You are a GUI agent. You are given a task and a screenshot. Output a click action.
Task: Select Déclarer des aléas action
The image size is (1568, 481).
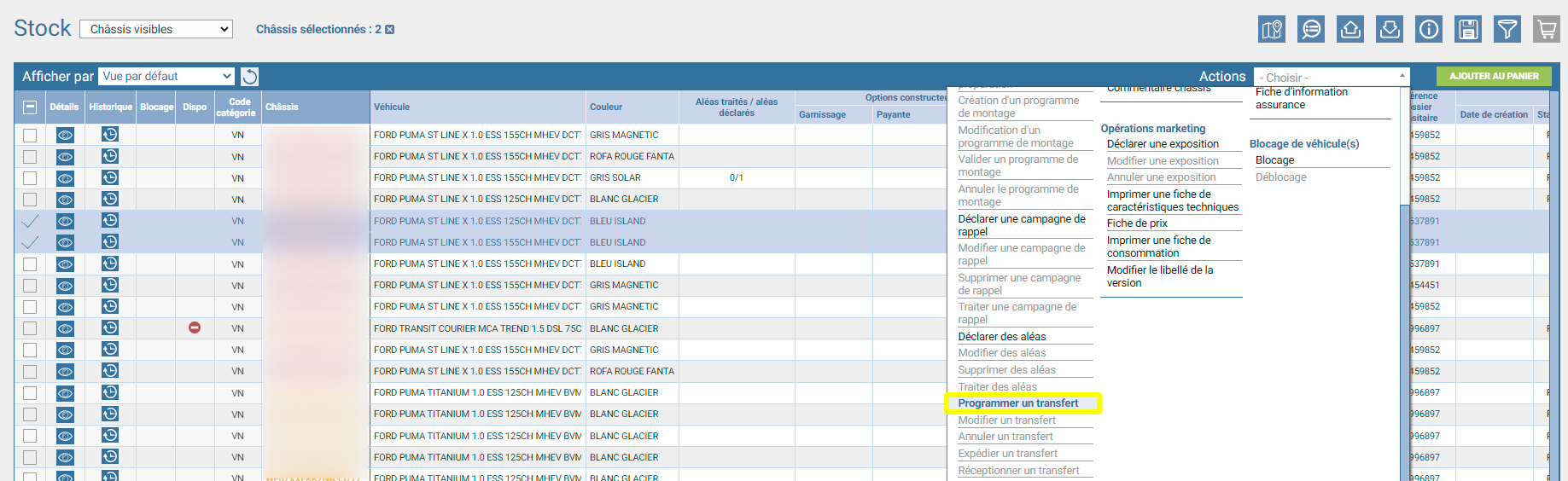1002,337
